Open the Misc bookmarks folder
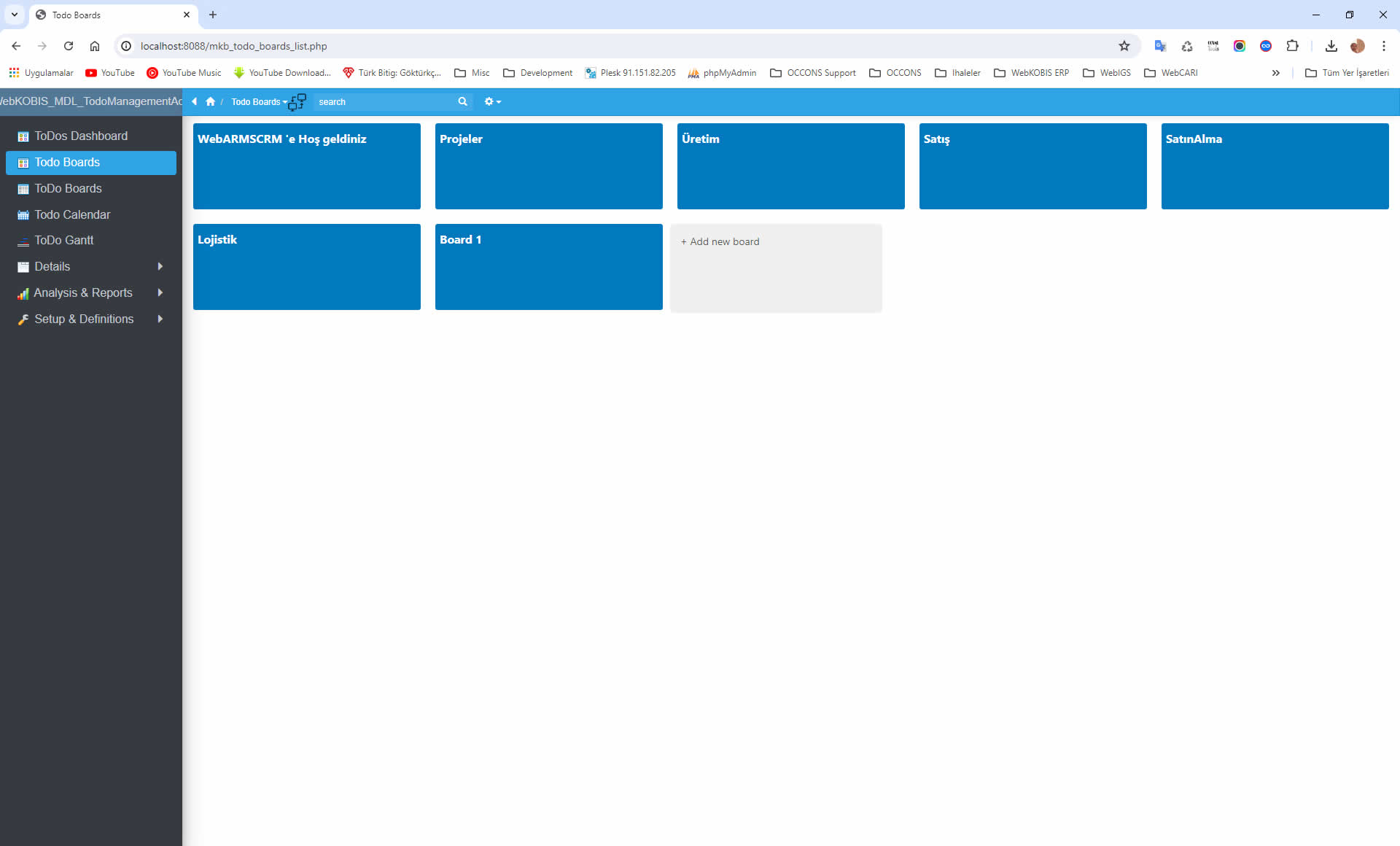Screen dimensions: 1400x846 coord(472,73)
